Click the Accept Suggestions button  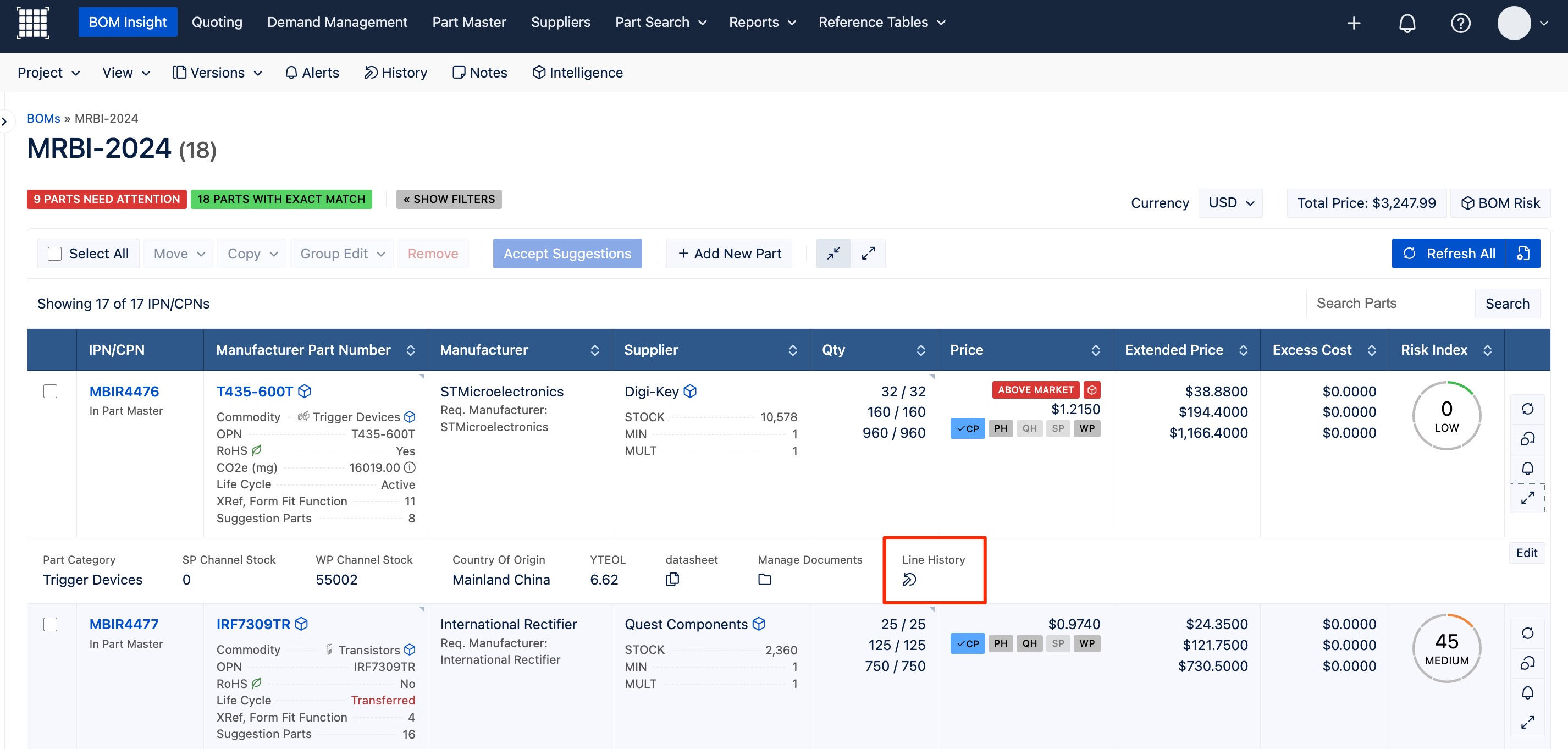point(567,254)
